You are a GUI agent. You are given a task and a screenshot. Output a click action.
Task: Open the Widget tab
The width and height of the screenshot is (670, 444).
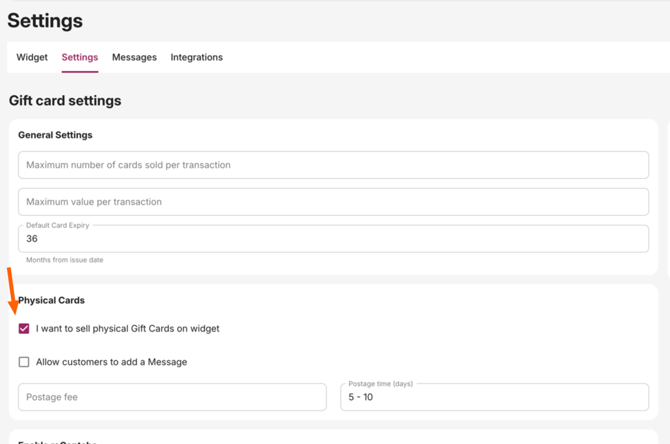click(x=32, y=57)
